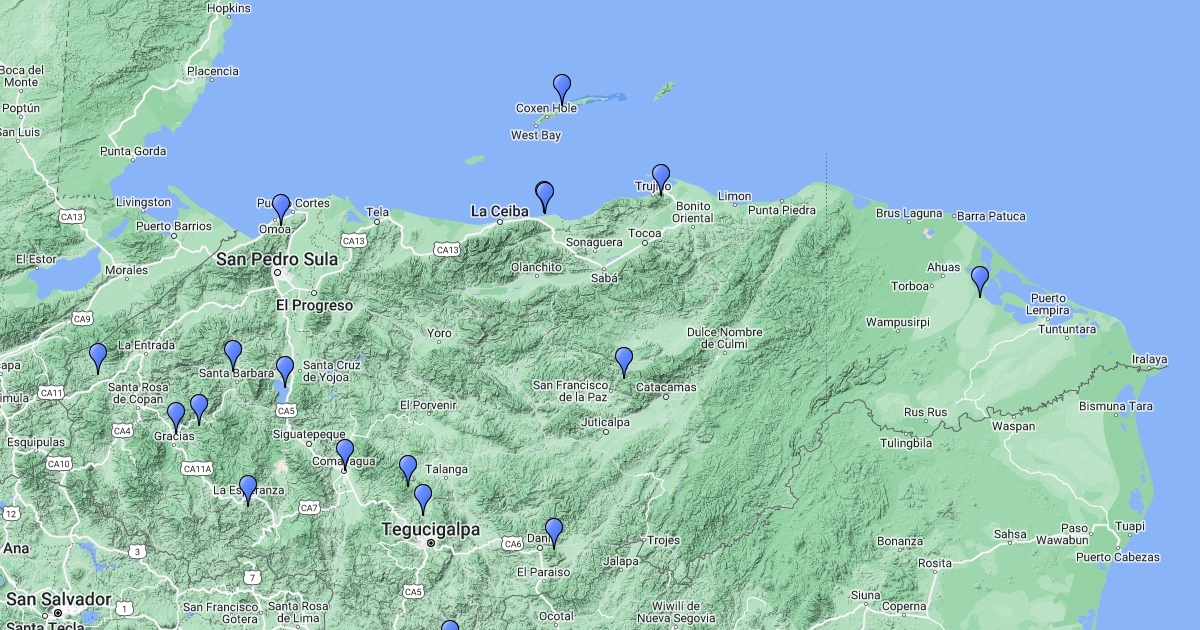Screen dimensions: 1200x630
Task: Click the San Pedro Sula city label
Action: point(277,259)
